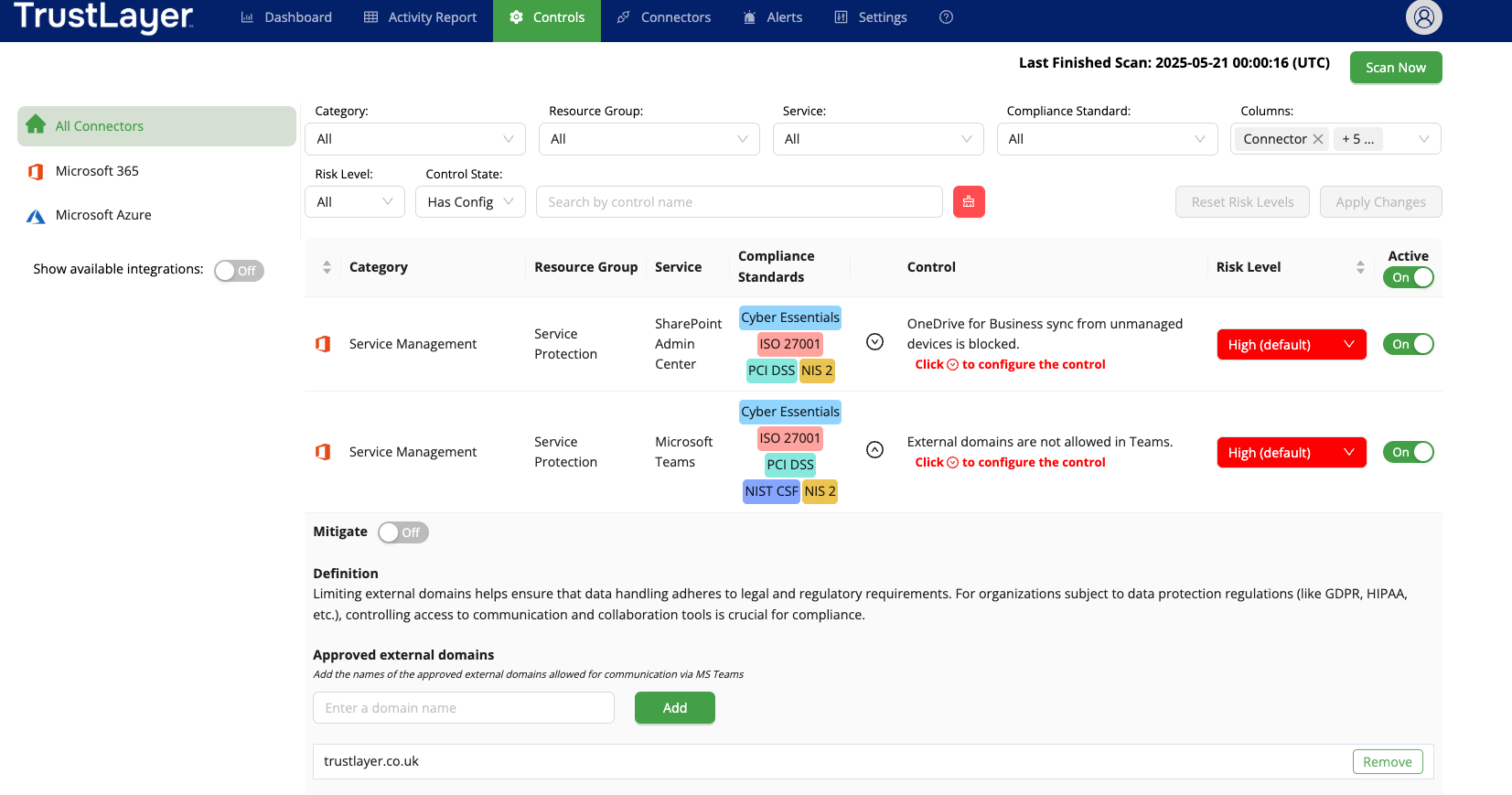The width and height of the screenshot is (1512, 795).
Task: Click Apply Changes button
Action: click(x=1380, y=202)
